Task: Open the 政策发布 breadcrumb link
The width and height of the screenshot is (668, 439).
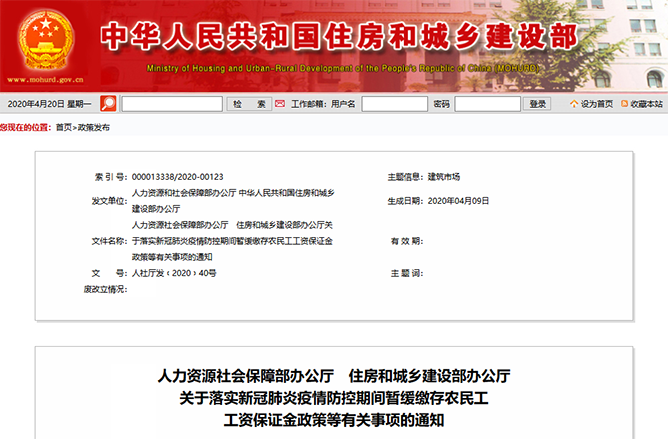Action: pos(94,127)
